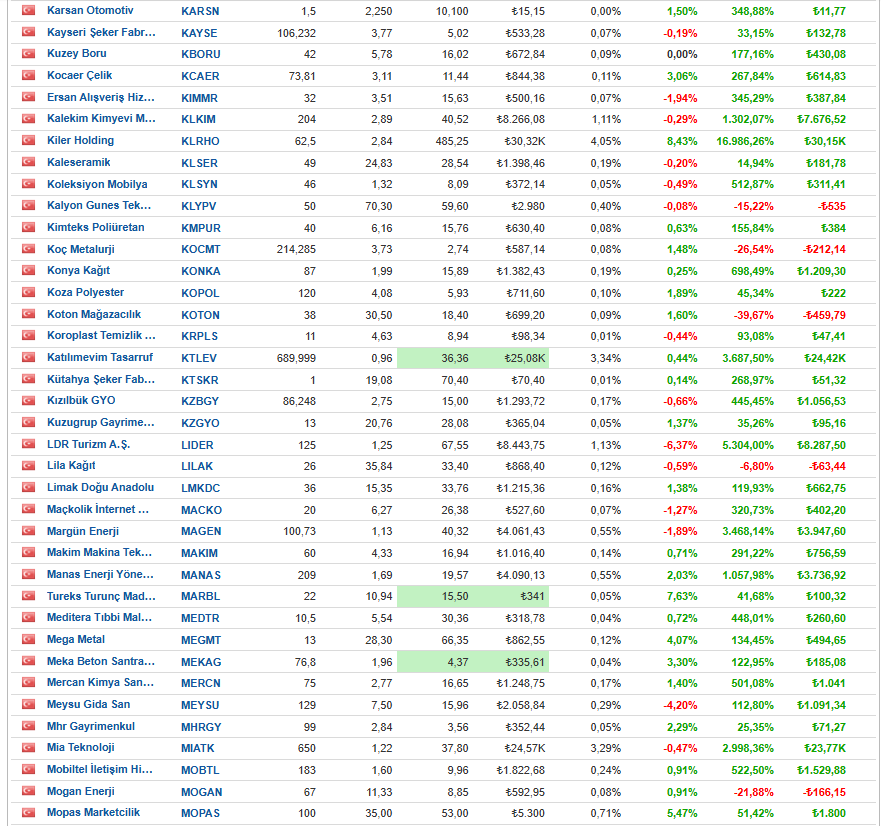Open the Koroplast Temizlik link

101,335
